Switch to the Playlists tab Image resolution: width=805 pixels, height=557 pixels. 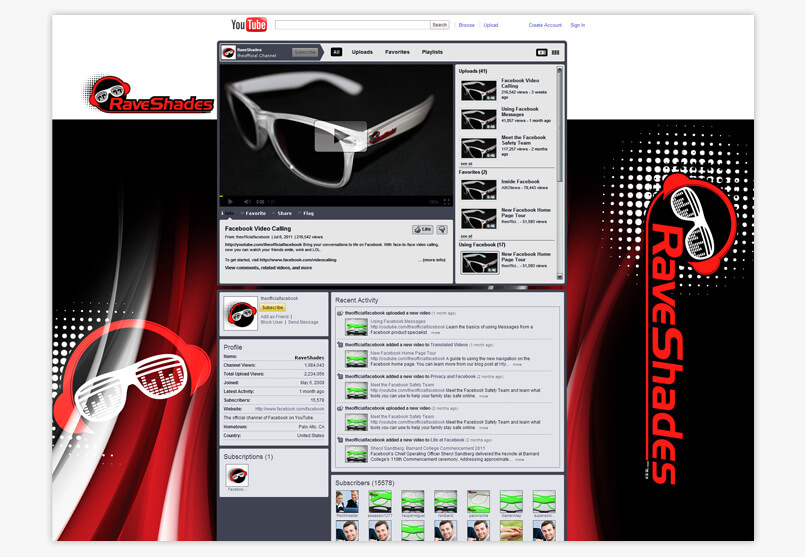click(432, 52)
